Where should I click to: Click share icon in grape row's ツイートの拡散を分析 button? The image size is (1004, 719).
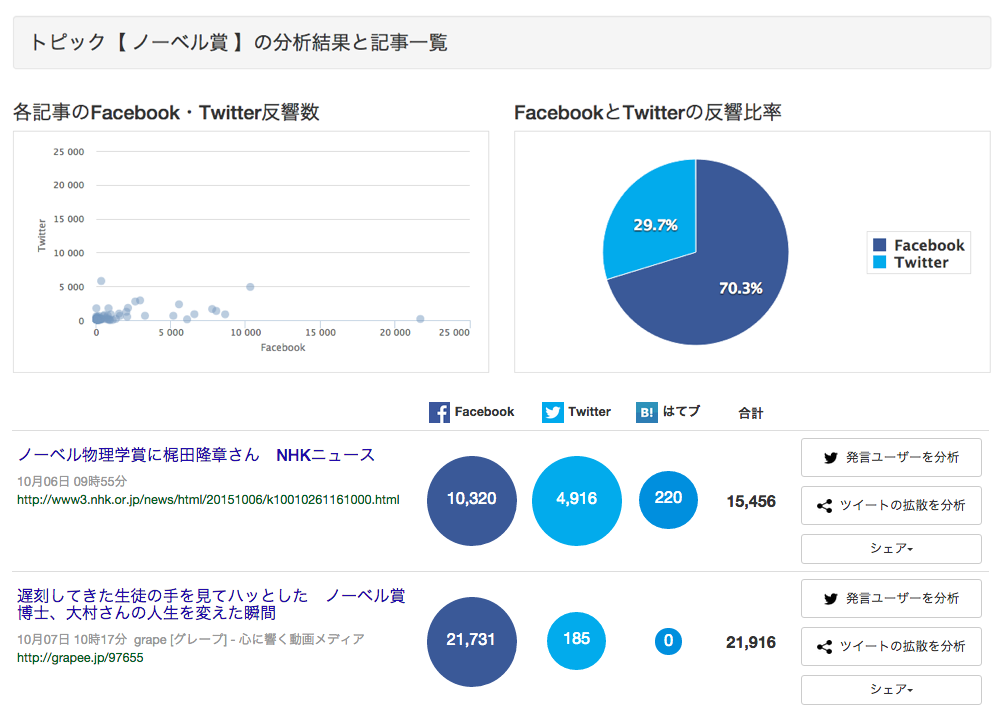(824, 647)
